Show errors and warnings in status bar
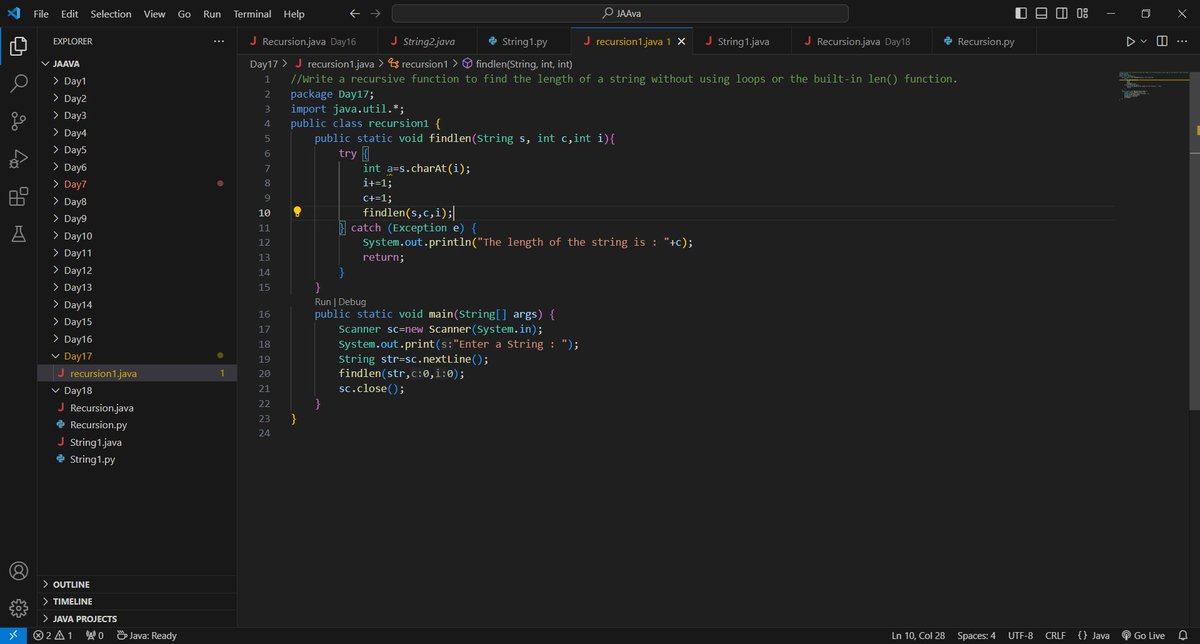Viewport: 1200px width, 644px height. pyautogui.click(x=53, y=635)
